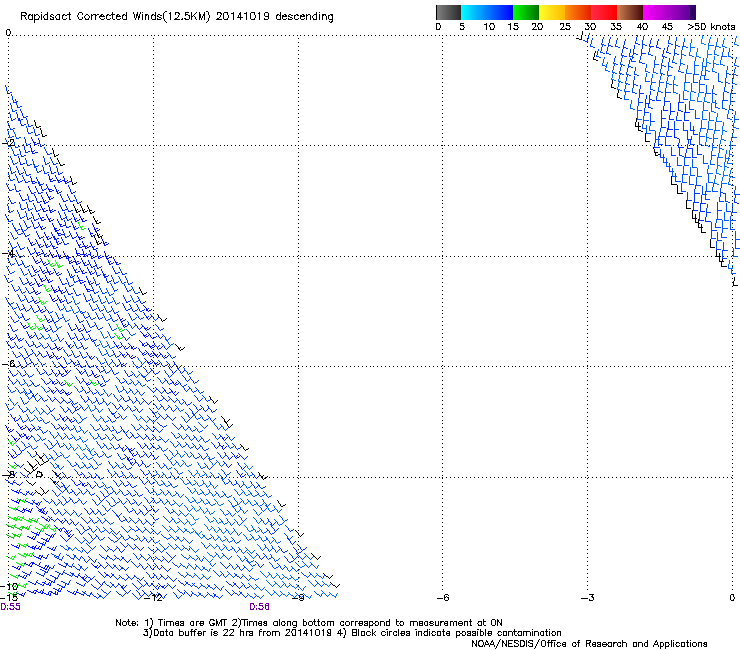Click the magenta 40-45 knots color swatch

[656, 12]
